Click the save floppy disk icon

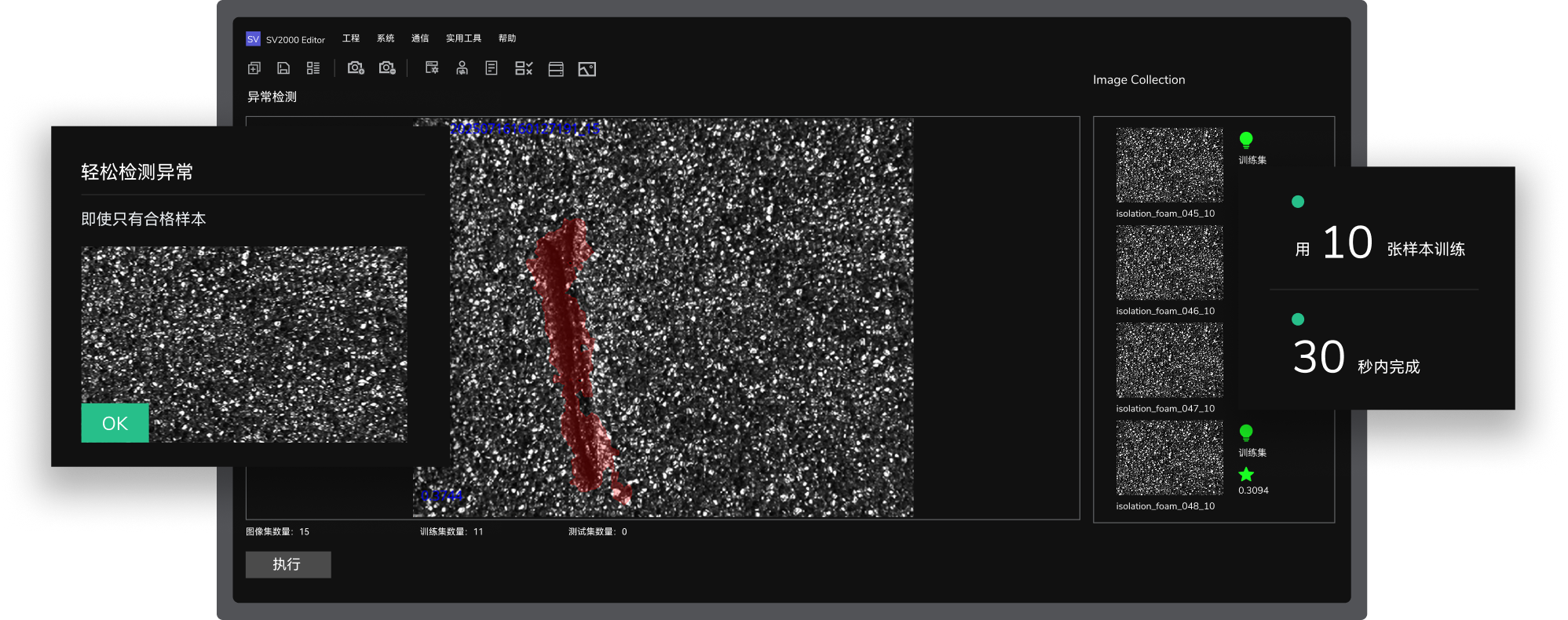tap(283, 68)
